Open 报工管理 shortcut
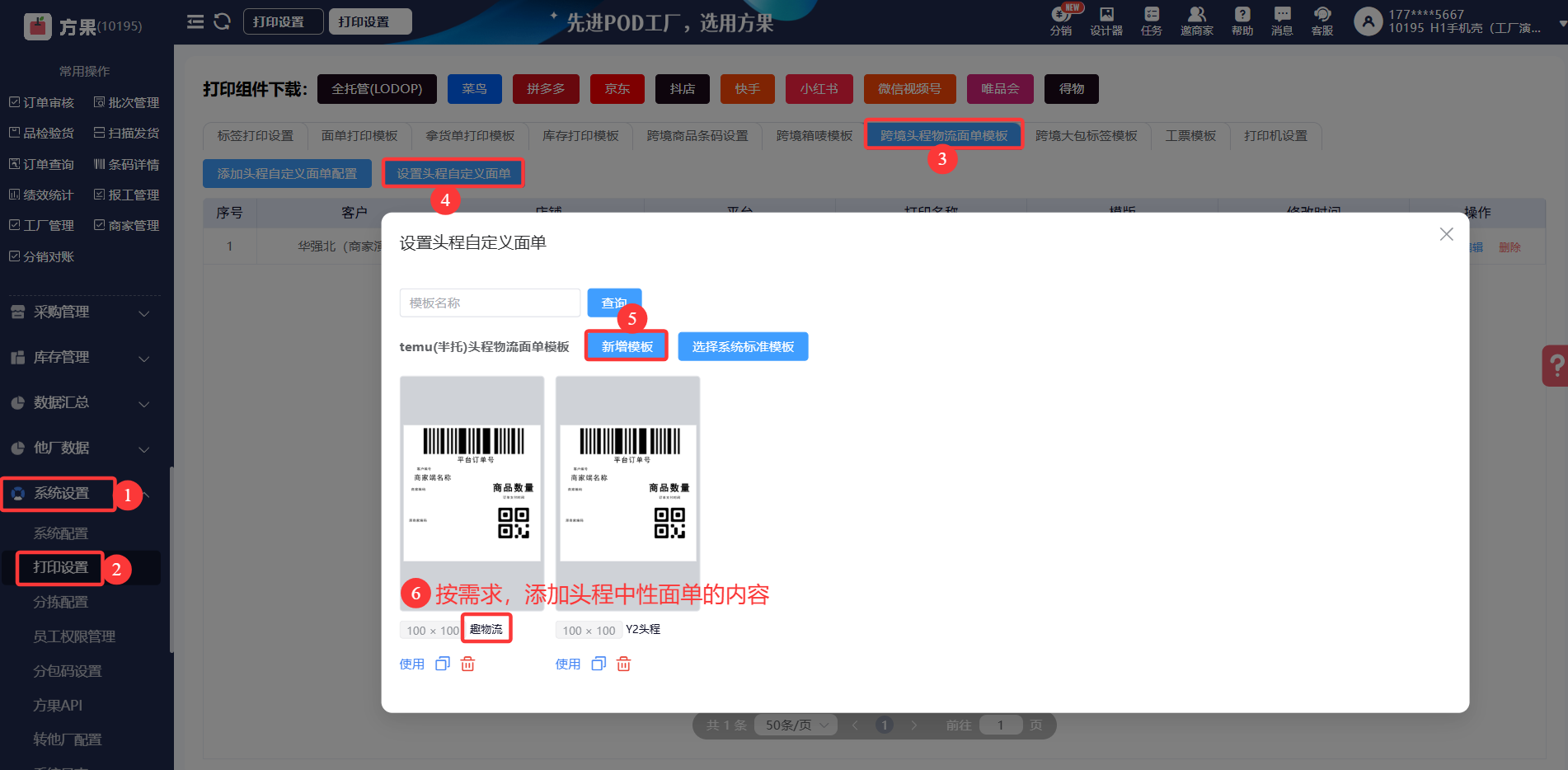 [126, 195]
